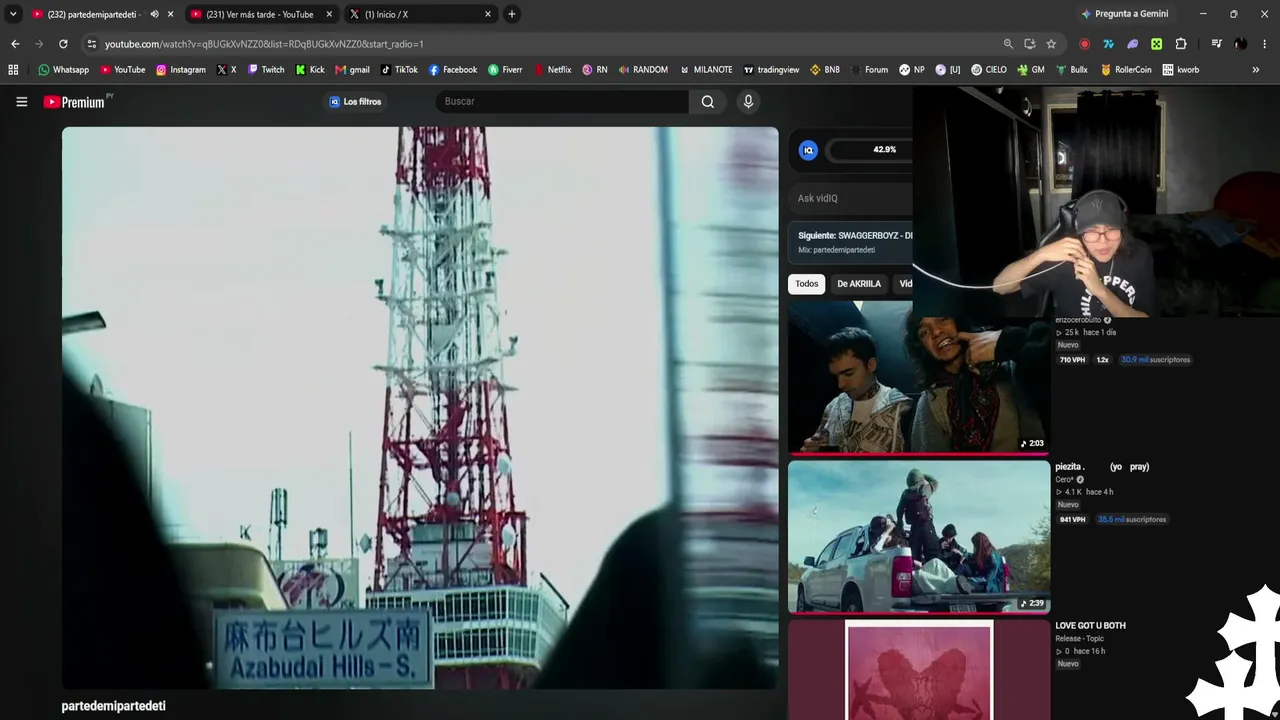This screenshot has height=720, width=1280.
Task: Select the 'Todos' filter chip
Action: click(x=807, y=284)
